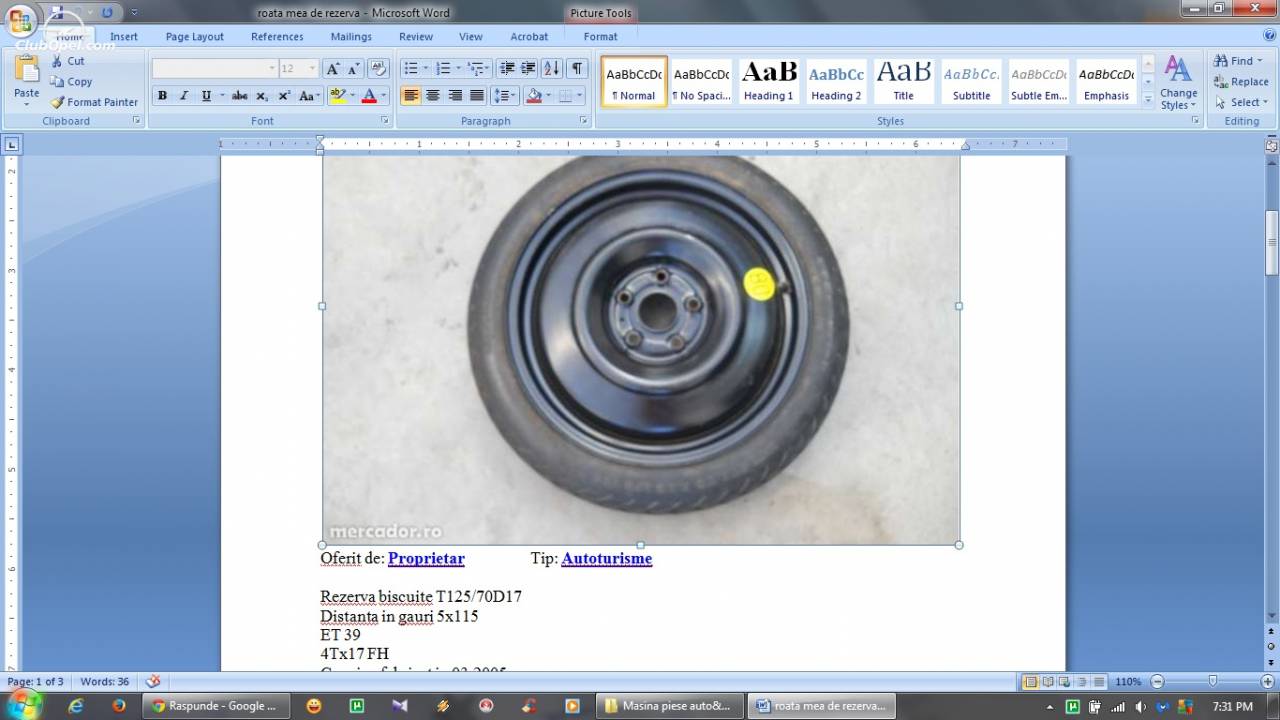Click the Copy icon
The width and height of the screenshot is (1280, 720).
point(58,82)
